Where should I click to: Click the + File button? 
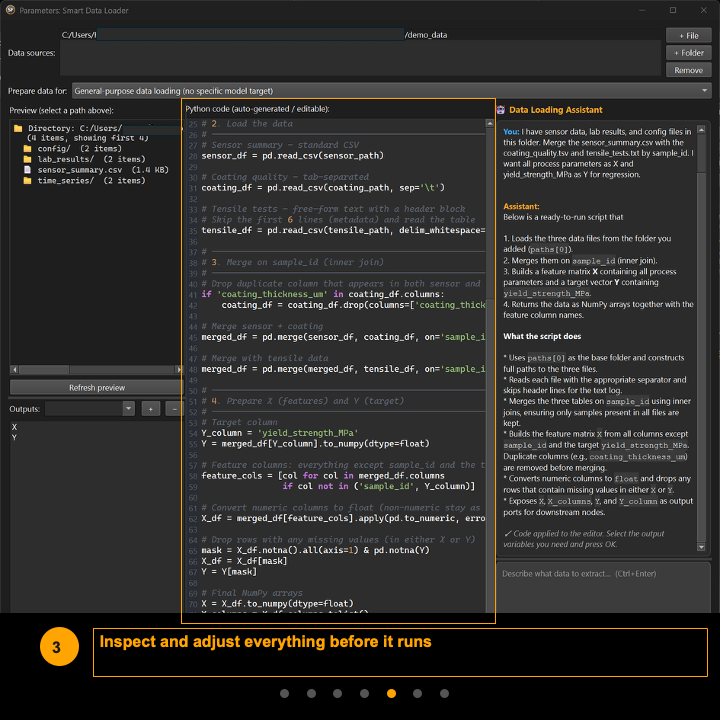tap(689, 35)
